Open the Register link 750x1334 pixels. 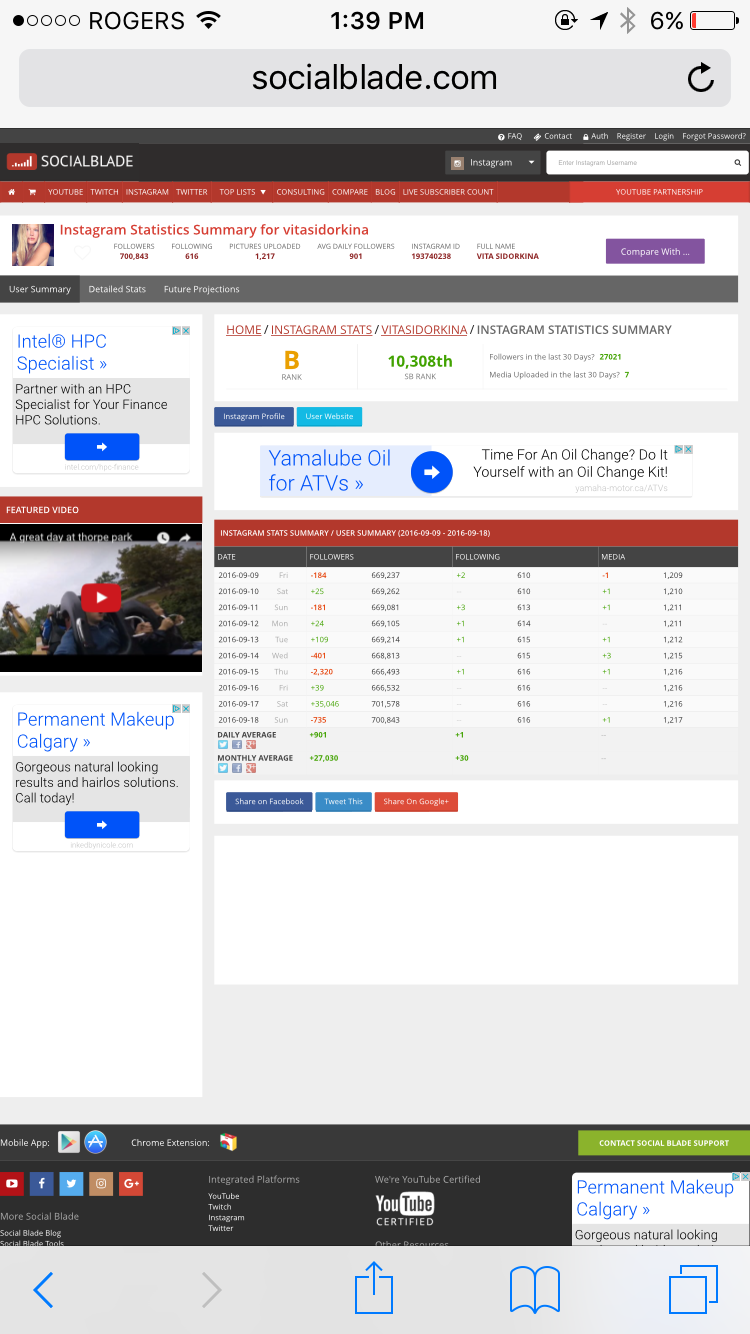[631, 136]
